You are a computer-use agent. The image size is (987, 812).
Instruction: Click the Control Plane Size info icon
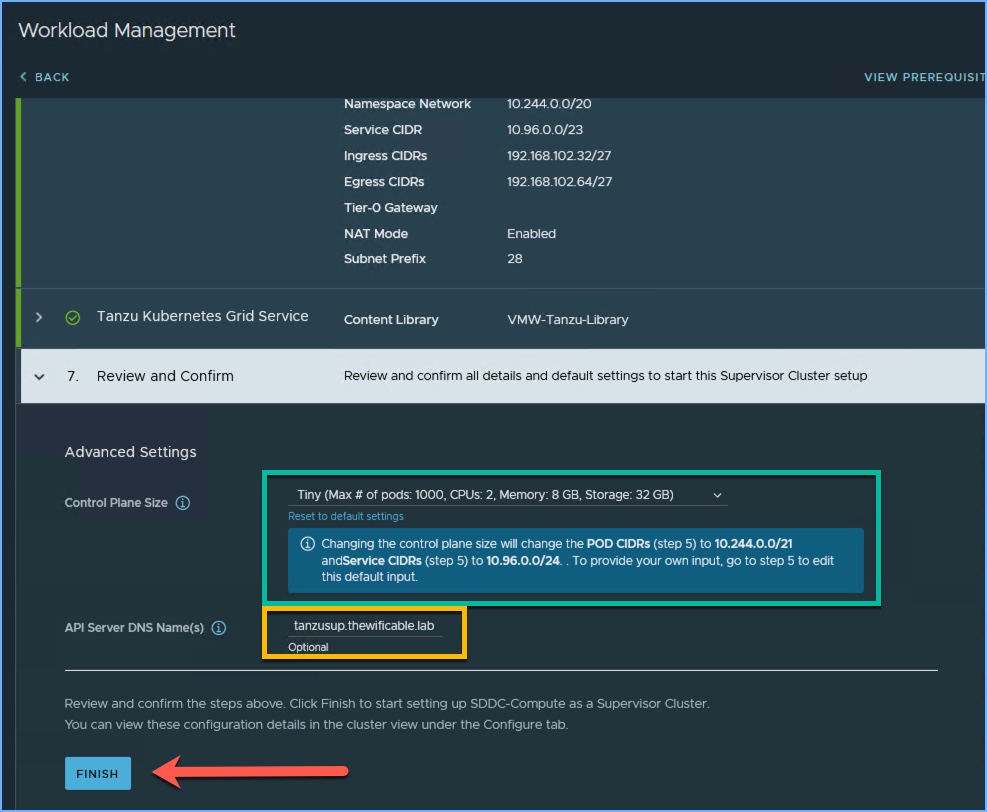[x=183, y=503]
